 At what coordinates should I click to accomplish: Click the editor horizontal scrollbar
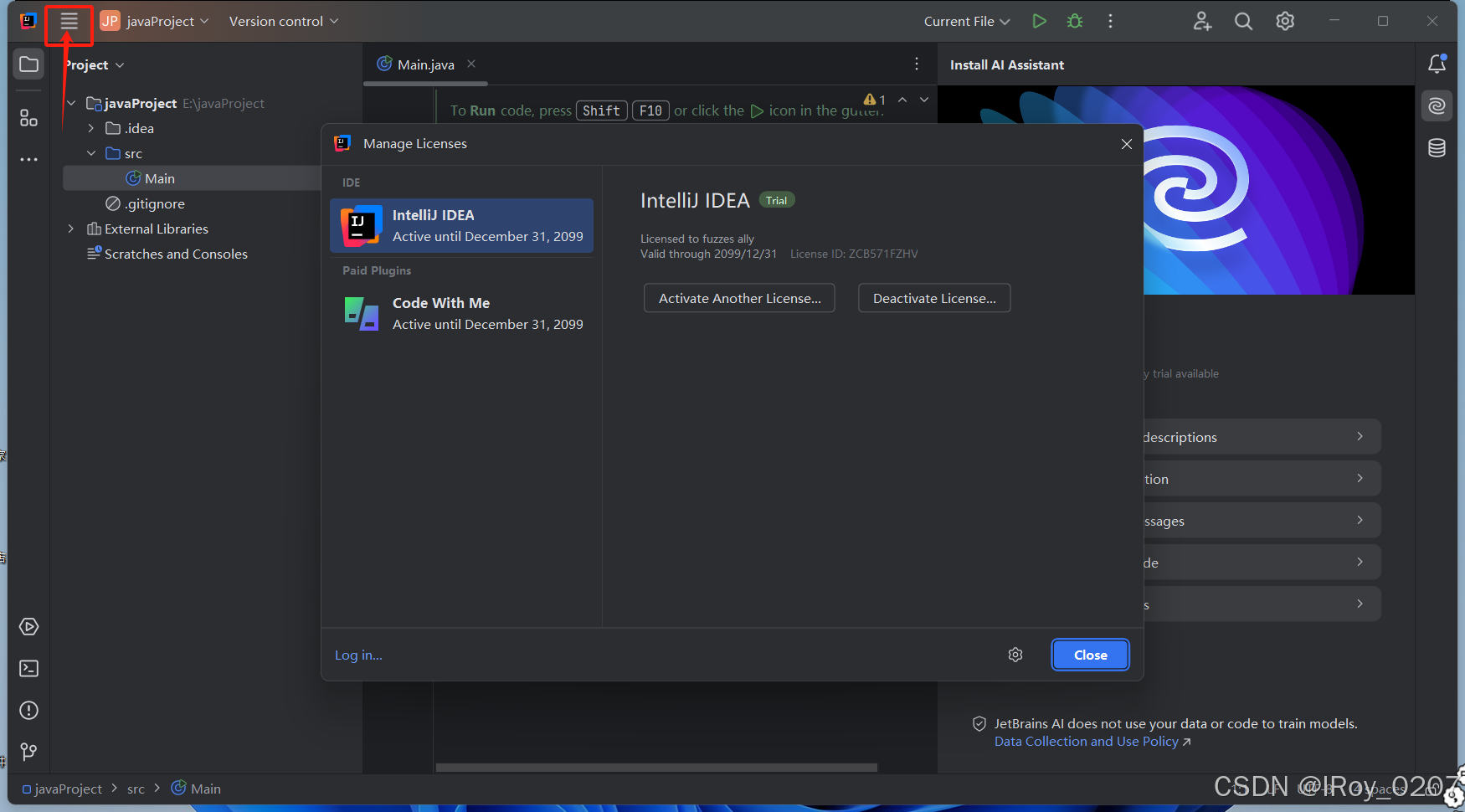(656, 767)
